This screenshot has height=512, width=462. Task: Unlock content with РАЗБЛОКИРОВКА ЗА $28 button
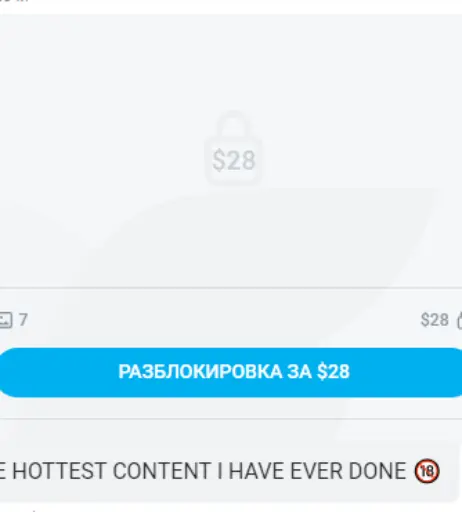point(231,372)
